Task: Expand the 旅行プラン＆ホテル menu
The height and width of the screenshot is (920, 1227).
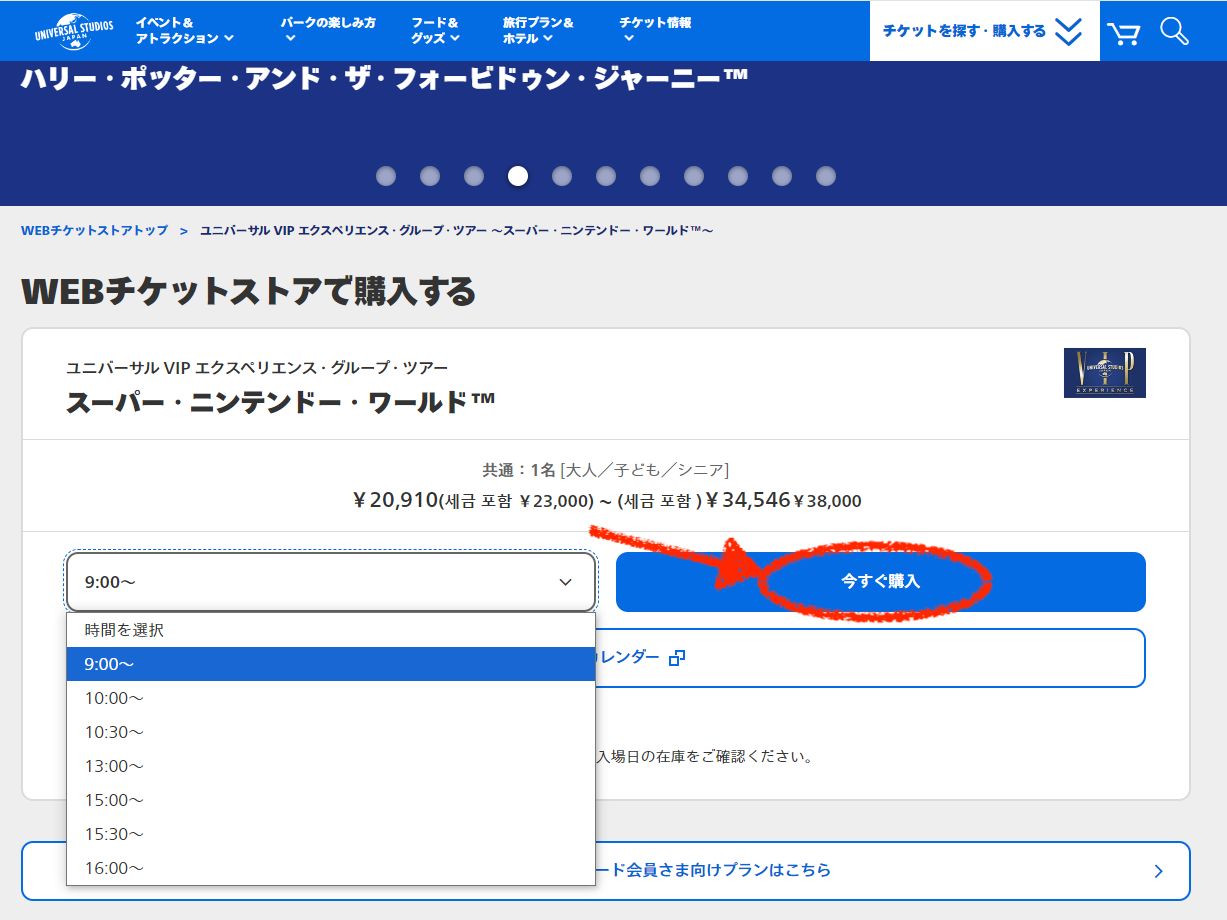Action: [x=539, y=30]
